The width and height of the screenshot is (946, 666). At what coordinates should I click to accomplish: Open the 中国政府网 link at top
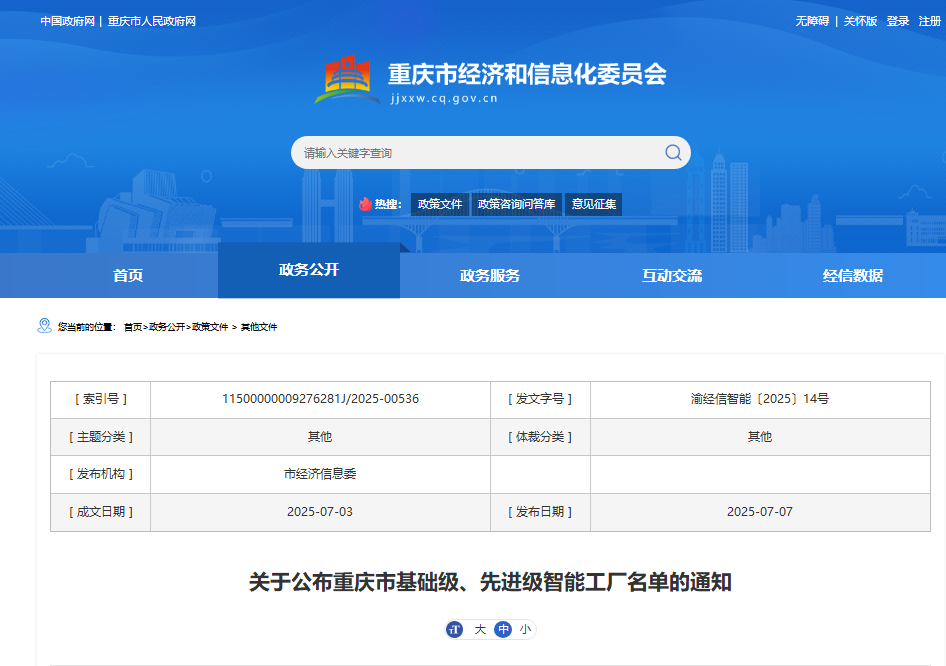coord(67,21)
